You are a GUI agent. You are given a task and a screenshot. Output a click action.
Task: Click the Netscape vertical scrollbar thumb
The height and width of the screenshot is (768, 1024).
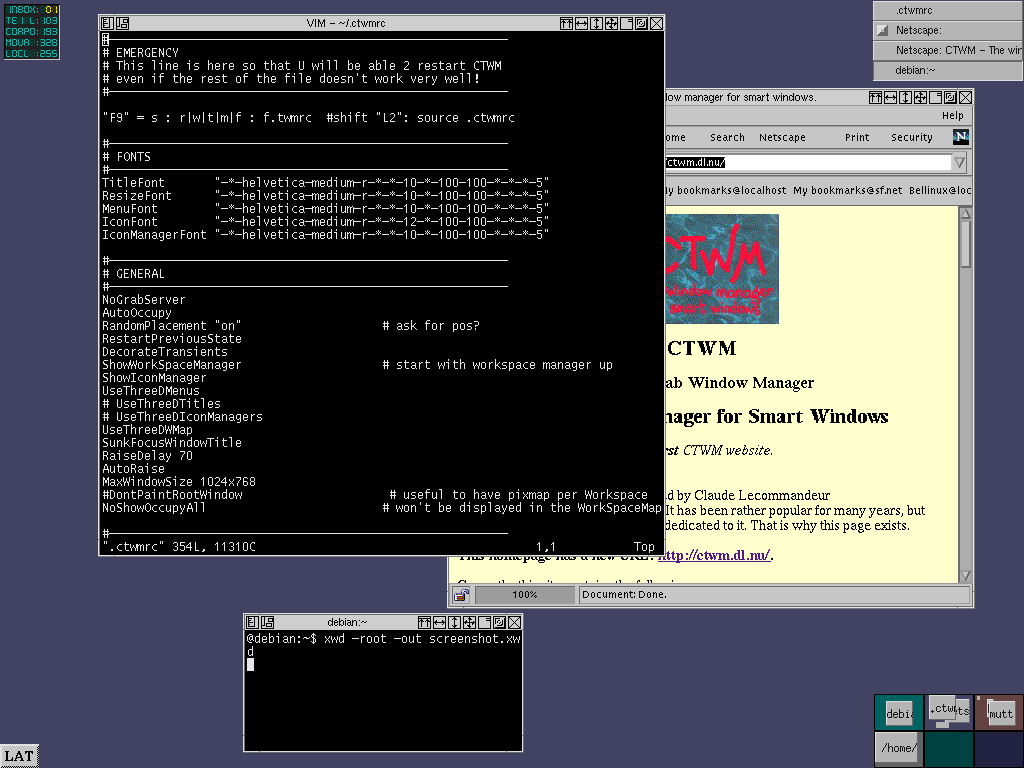[x=965, y=244]
